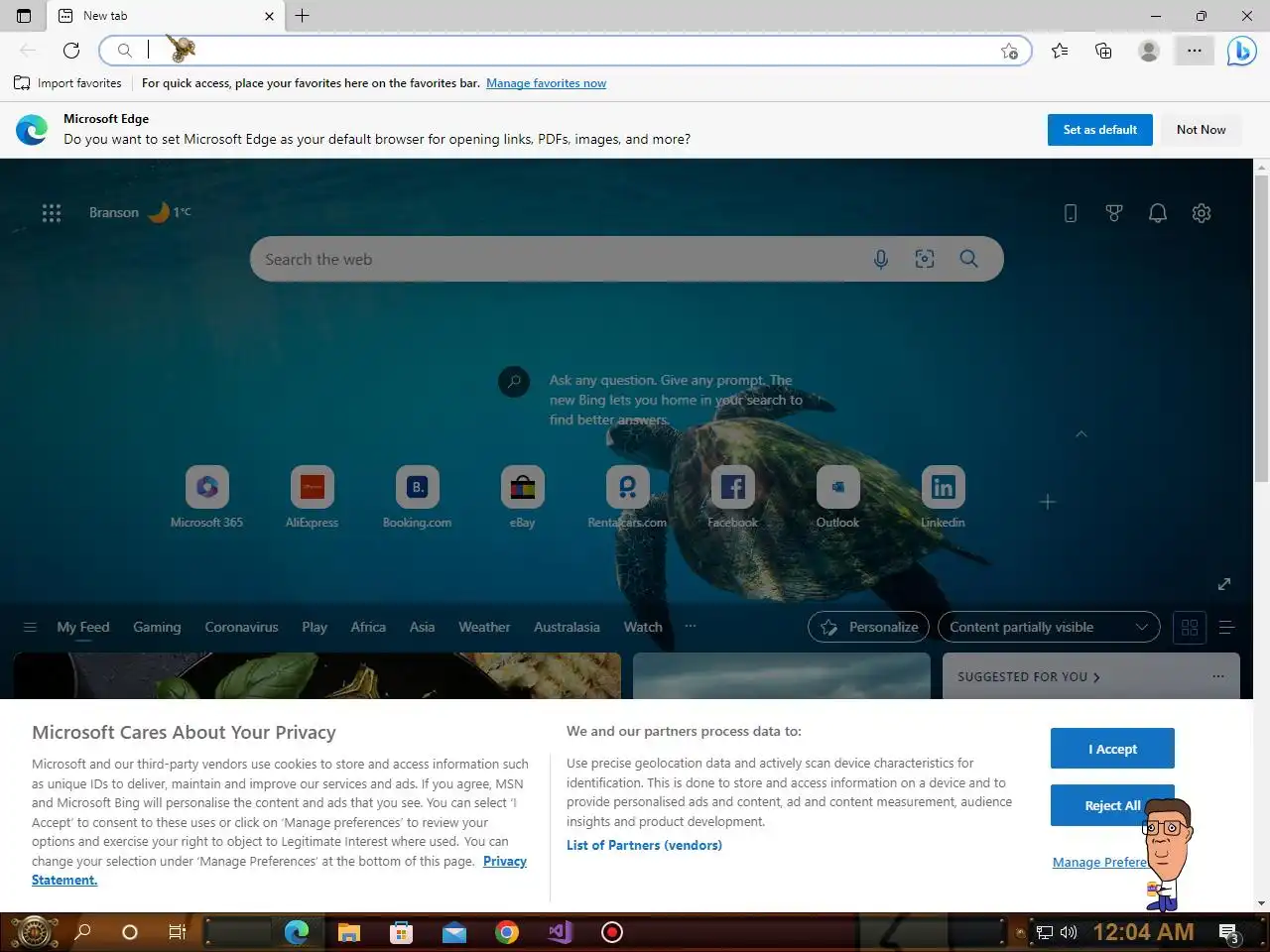Open Booking.com quick link
The height and width of the screenshot is (952, 1270).
(417, 497)
